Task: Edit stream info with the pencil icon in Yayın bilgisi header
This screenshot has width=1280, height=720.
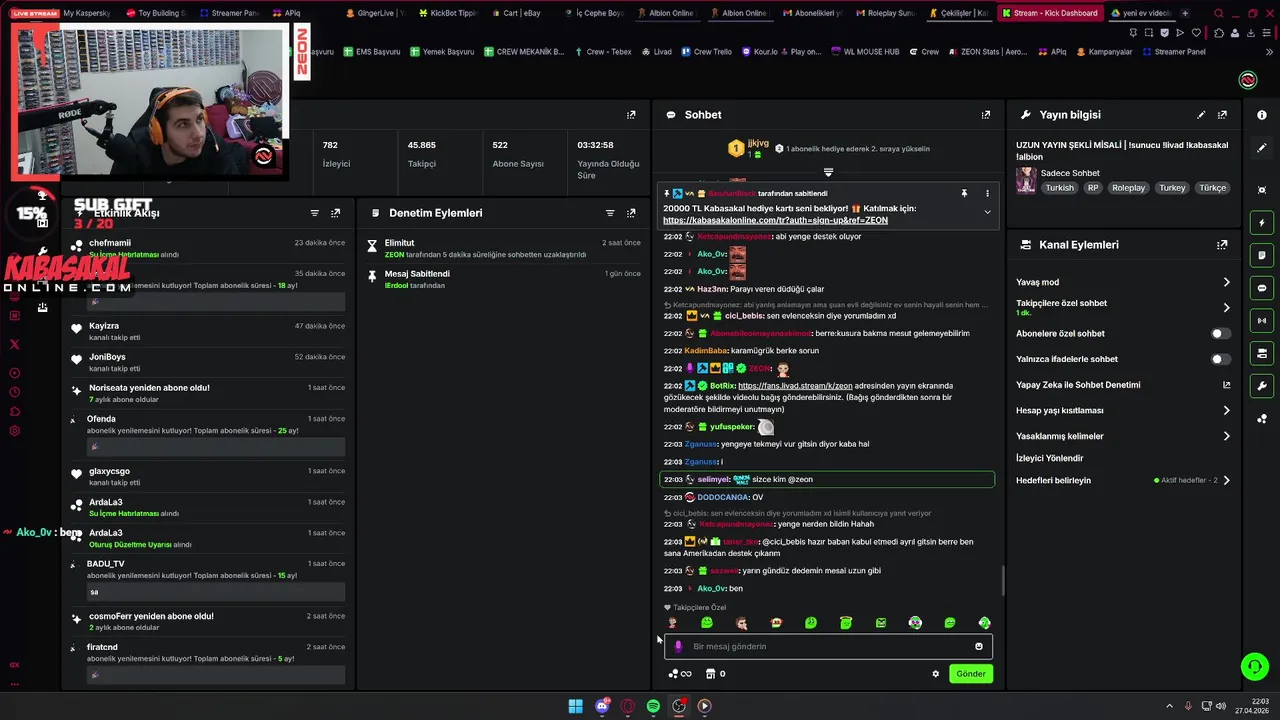Action: 1201,115
